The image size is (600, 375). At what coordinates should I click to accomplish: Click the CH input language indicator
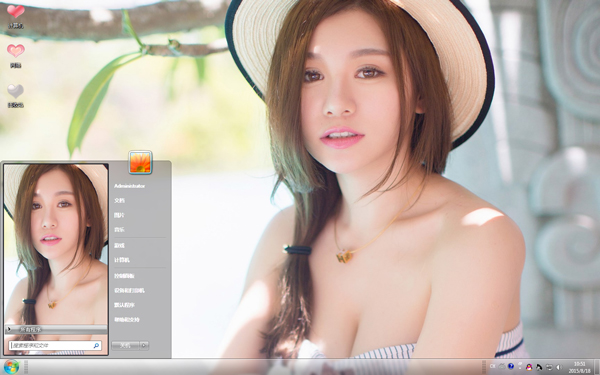[x=492, y=367]
